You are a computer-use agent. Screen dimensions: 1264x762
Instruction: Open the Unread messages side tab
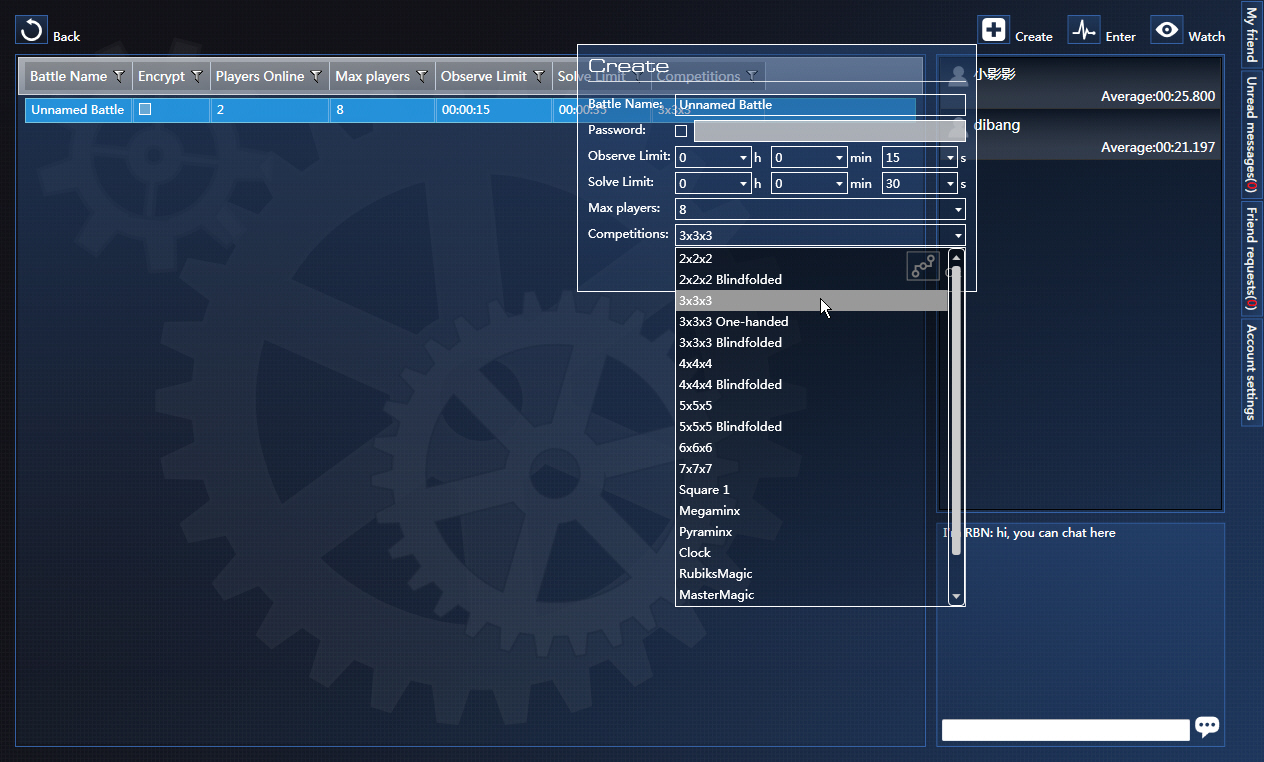point(1251,134)
